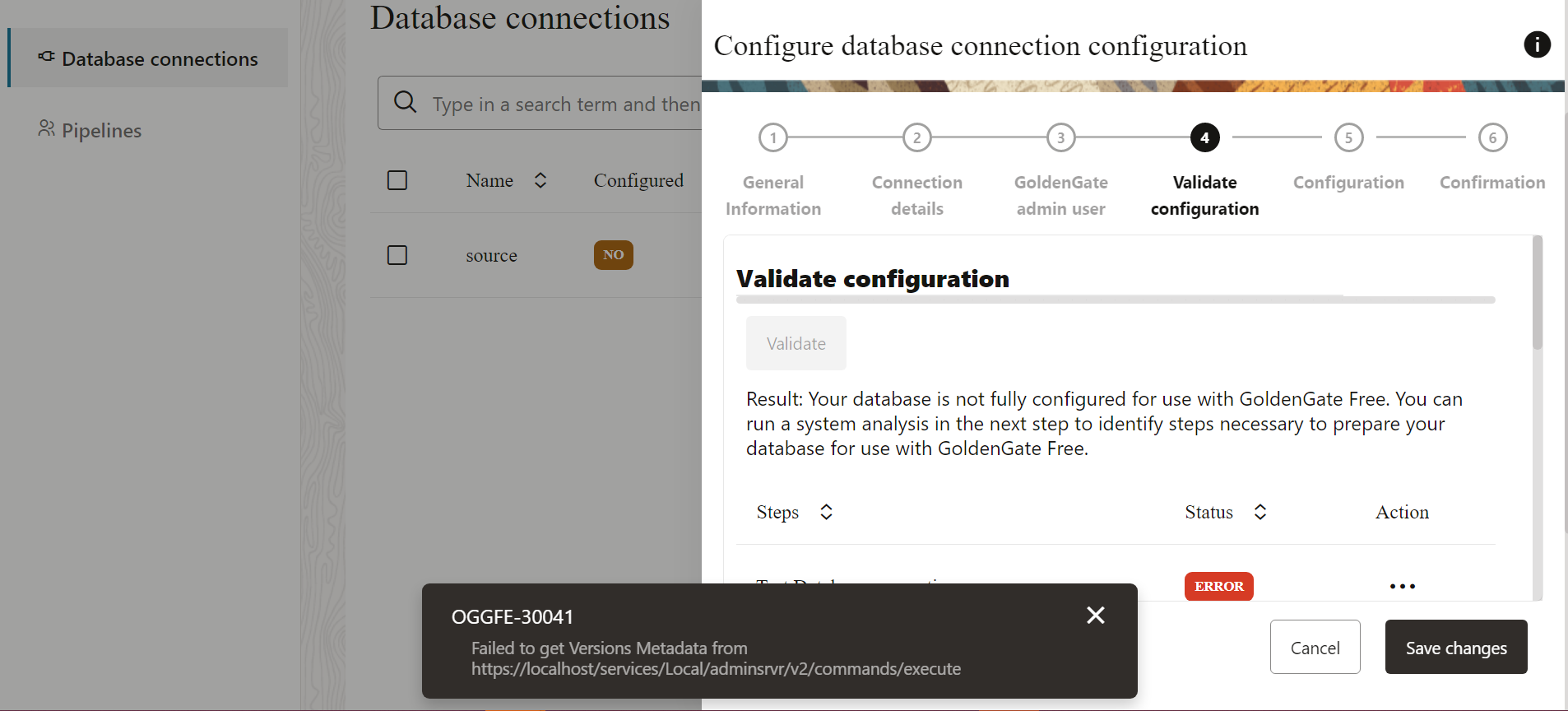
Task: Check the box for the source row
Action: (397, 255)
